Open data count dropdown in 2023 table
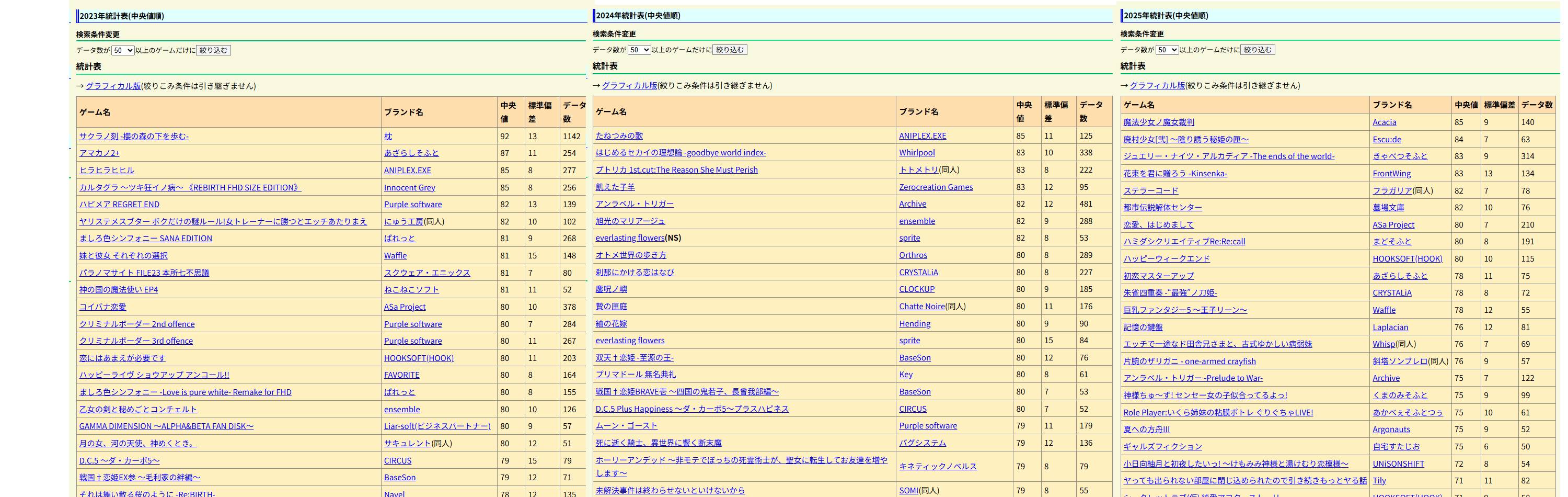The image size is (1568, 497). click(123, 51)
